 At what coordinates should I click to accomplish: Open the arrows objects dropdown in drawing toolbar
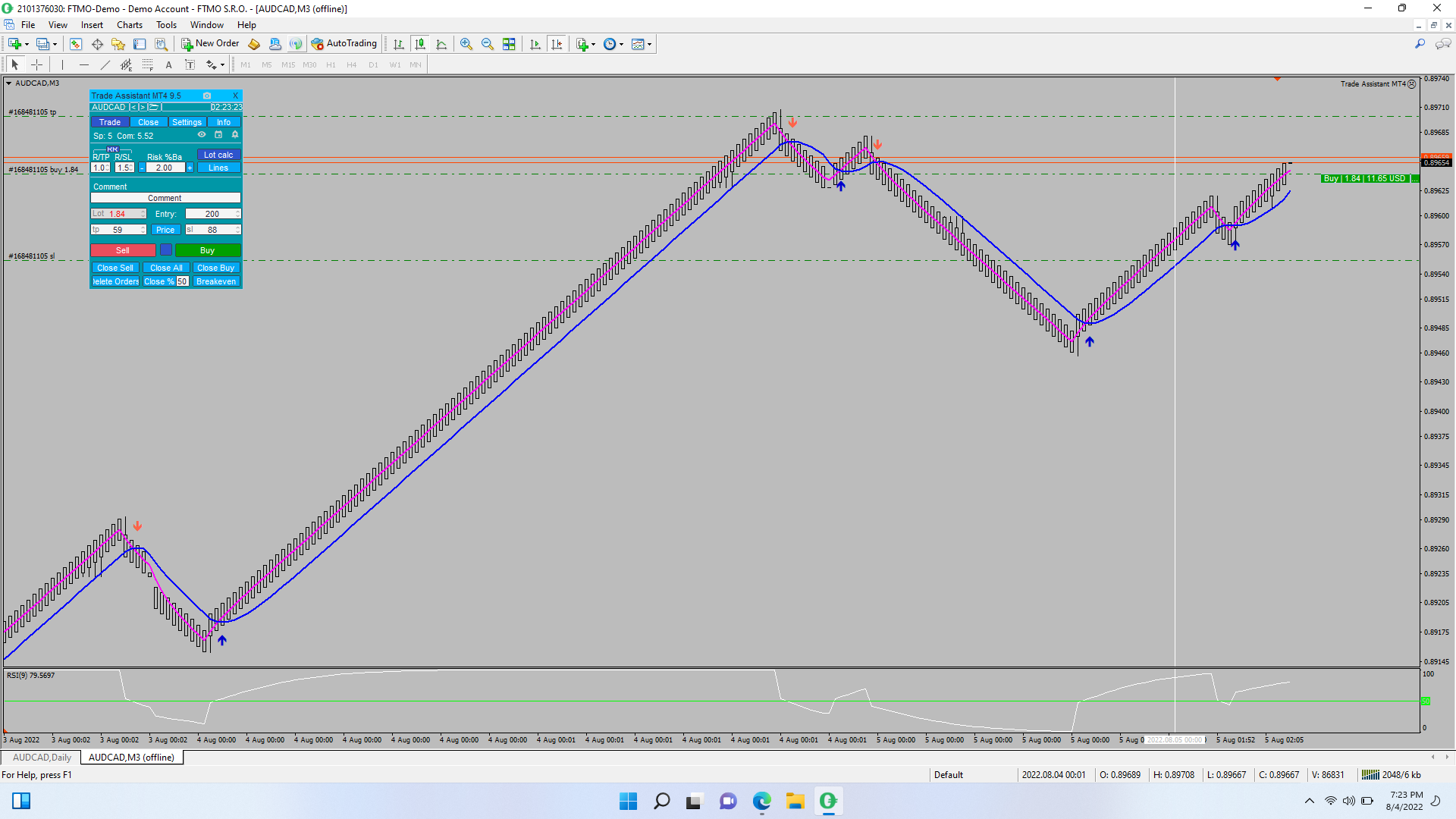click(x=222, y=65)
